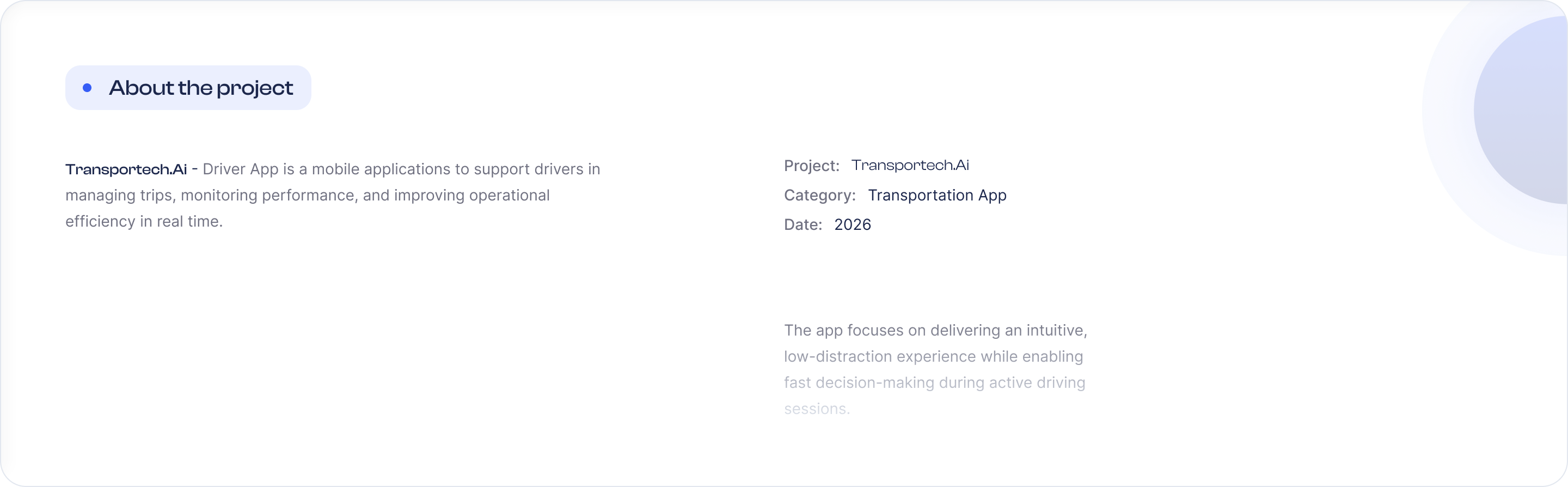
Task: Click the Date label
Action: tap(803, 224)
